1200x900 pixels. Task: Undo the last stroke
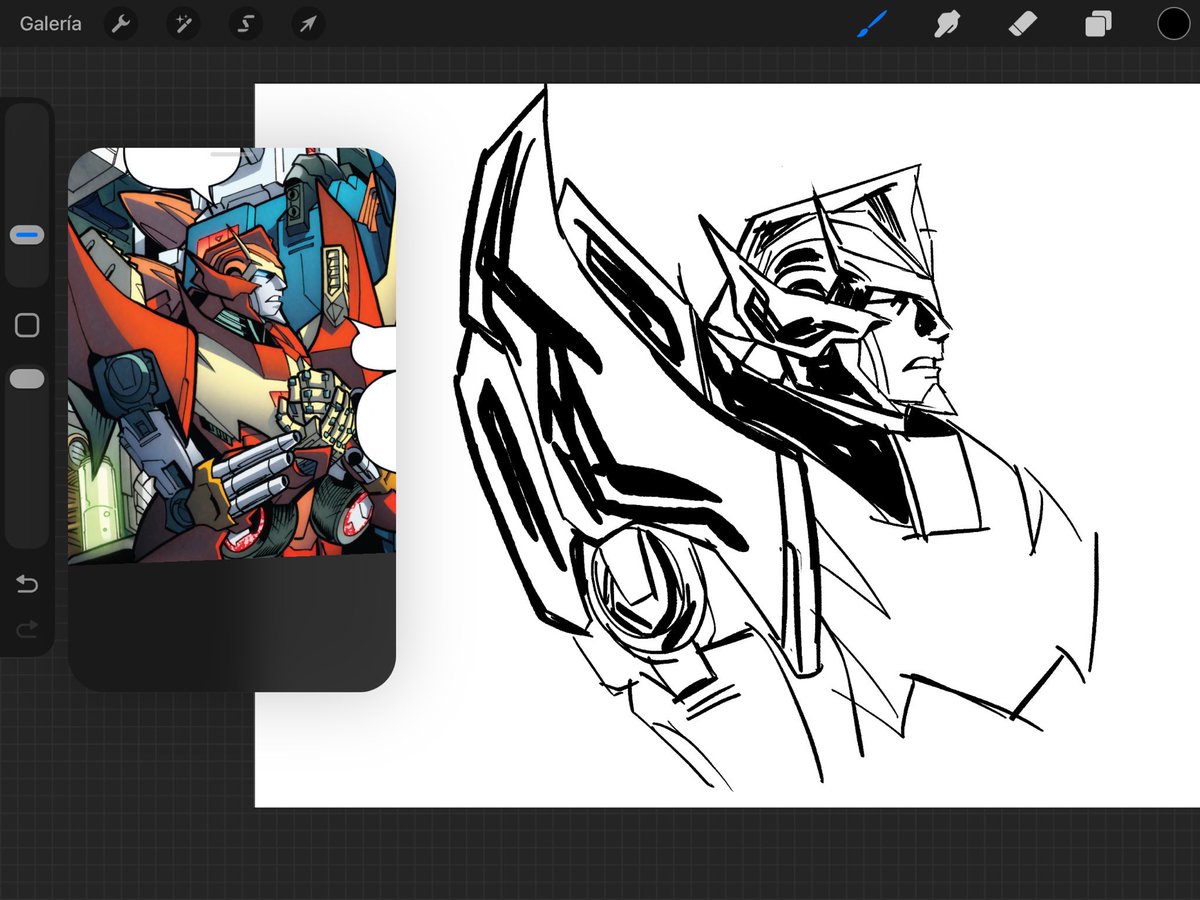[x=27, y=584]
